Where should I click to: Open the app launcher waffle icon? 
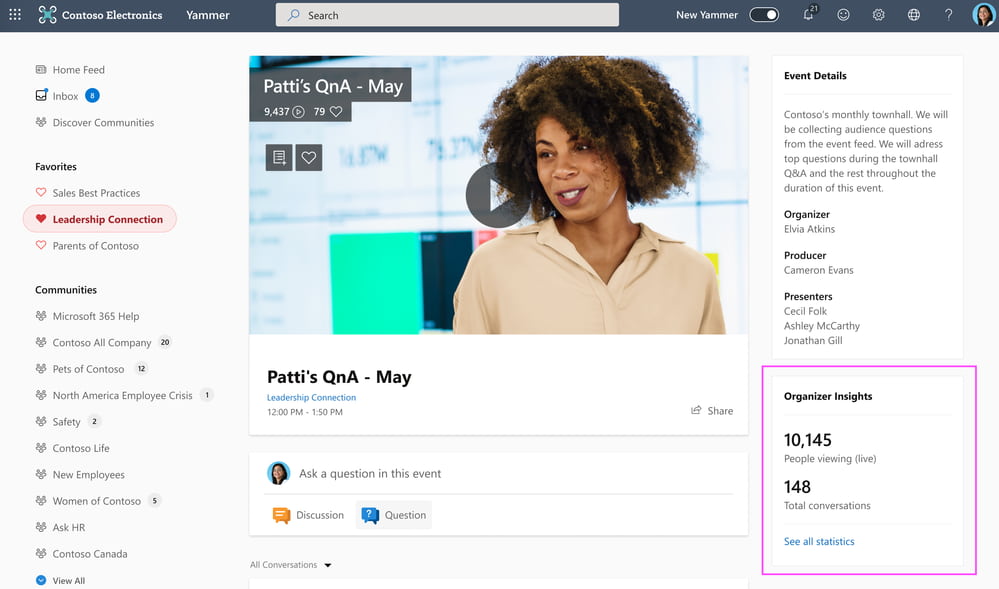15,15
